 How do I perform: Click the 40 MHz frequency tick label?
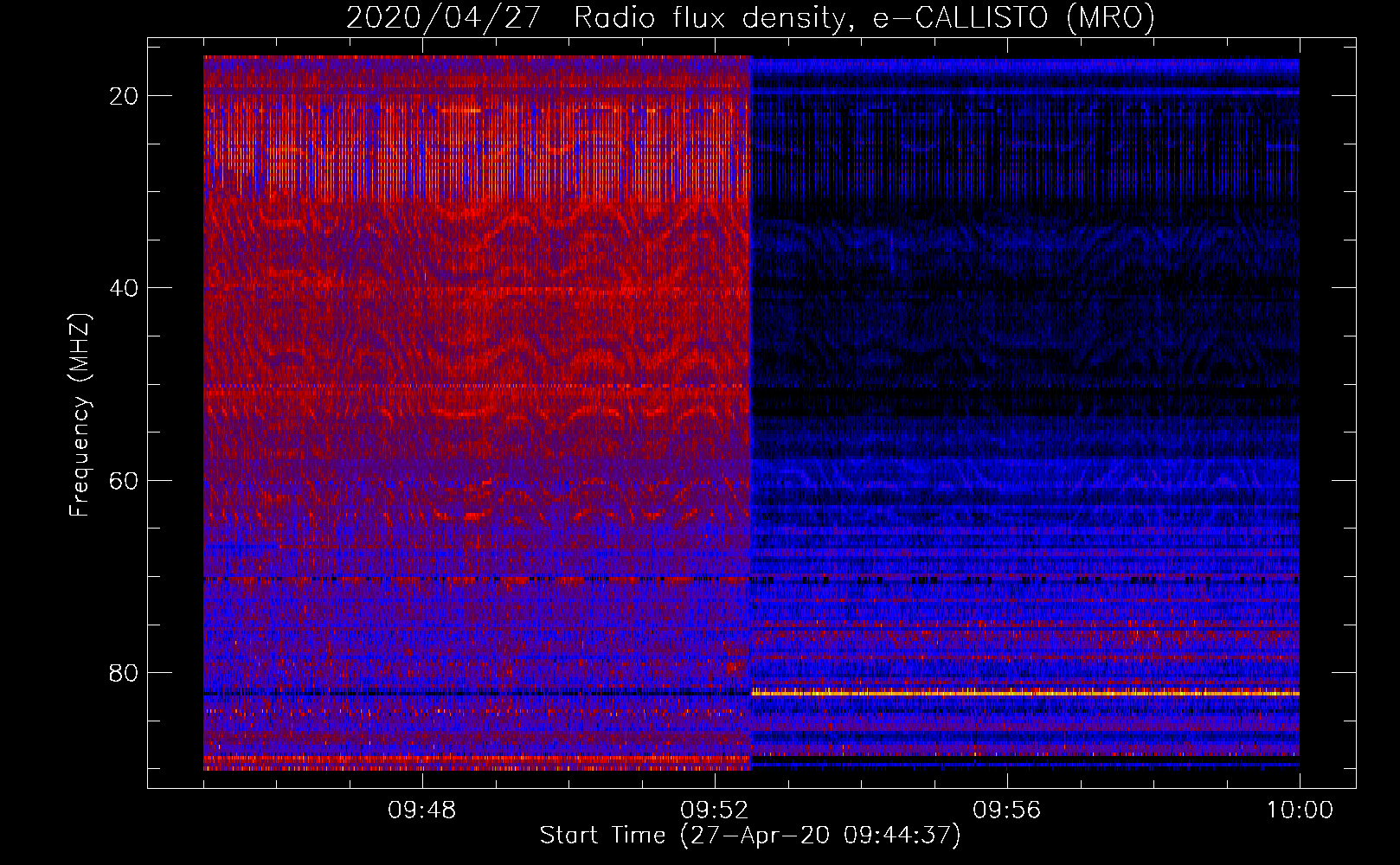(124, 288)
